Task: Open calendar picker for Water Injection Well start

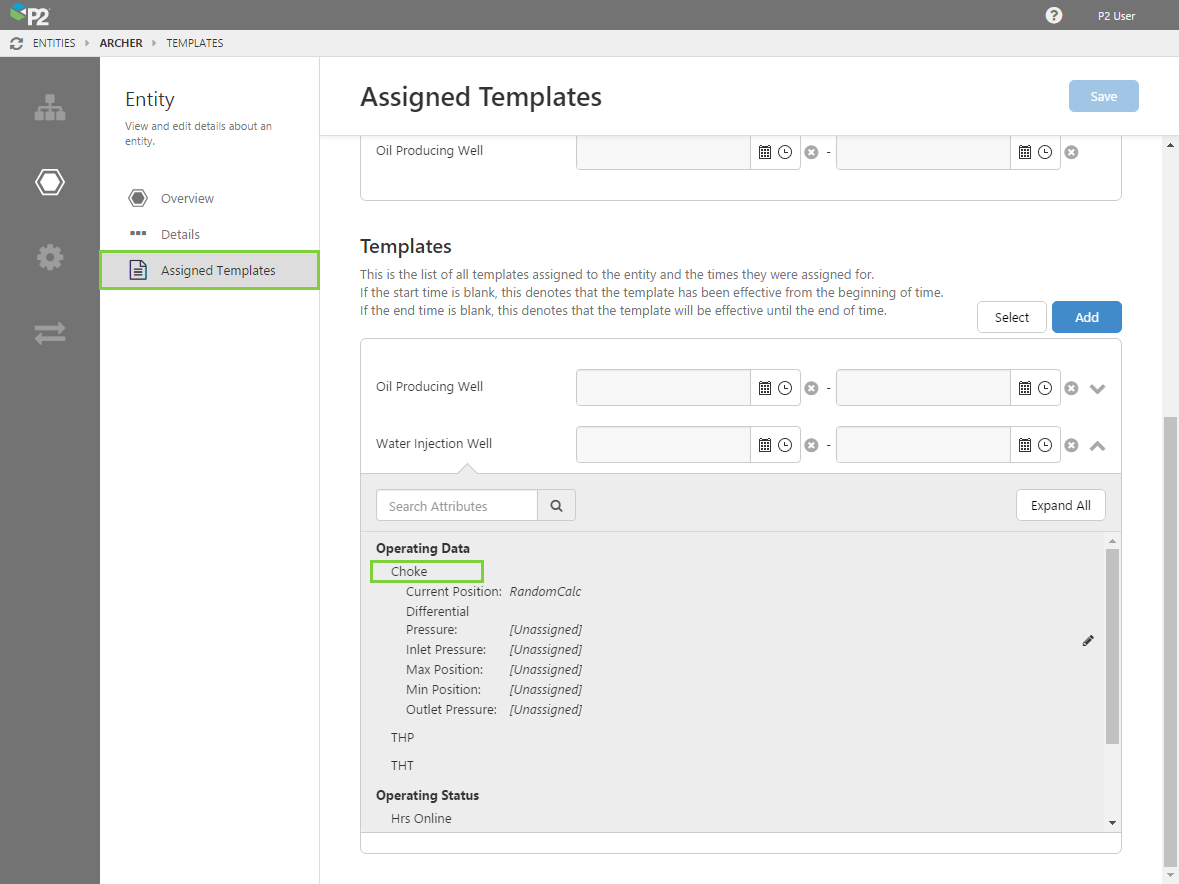Action: pyautogui.click(x=765, y=445)
